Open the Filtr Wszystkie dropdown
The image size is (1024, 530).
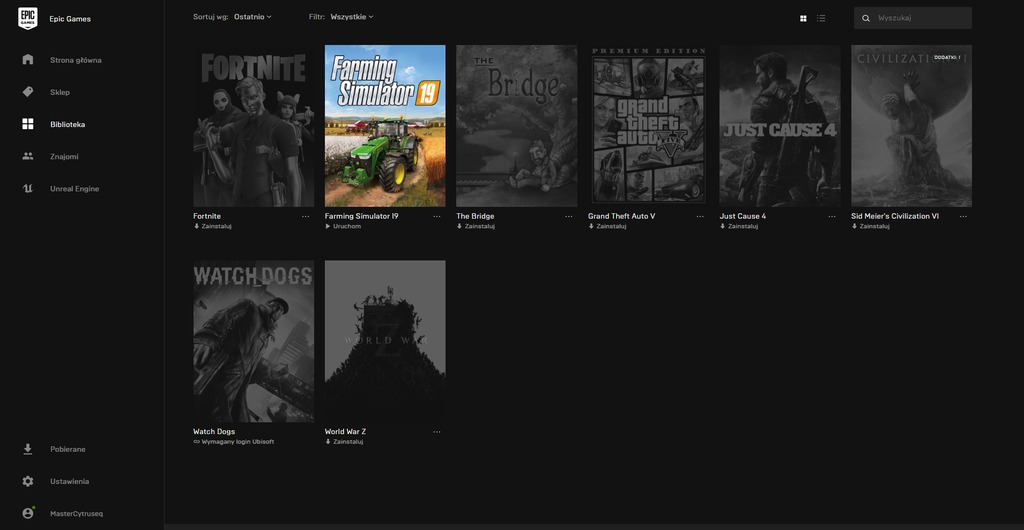tap(352, 17)
